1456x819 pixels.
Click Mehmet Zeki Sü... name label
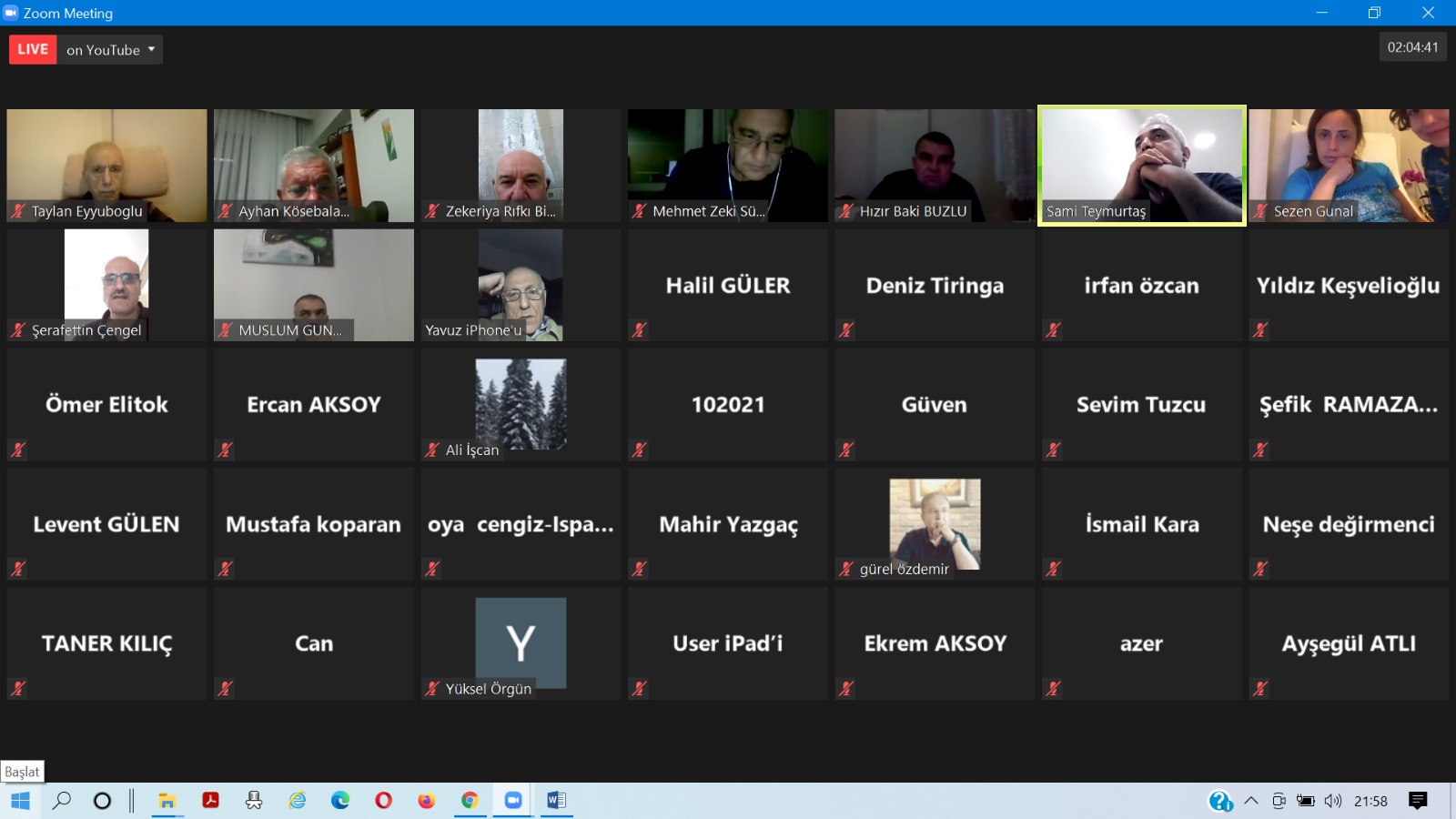click(x=709, y=211)
